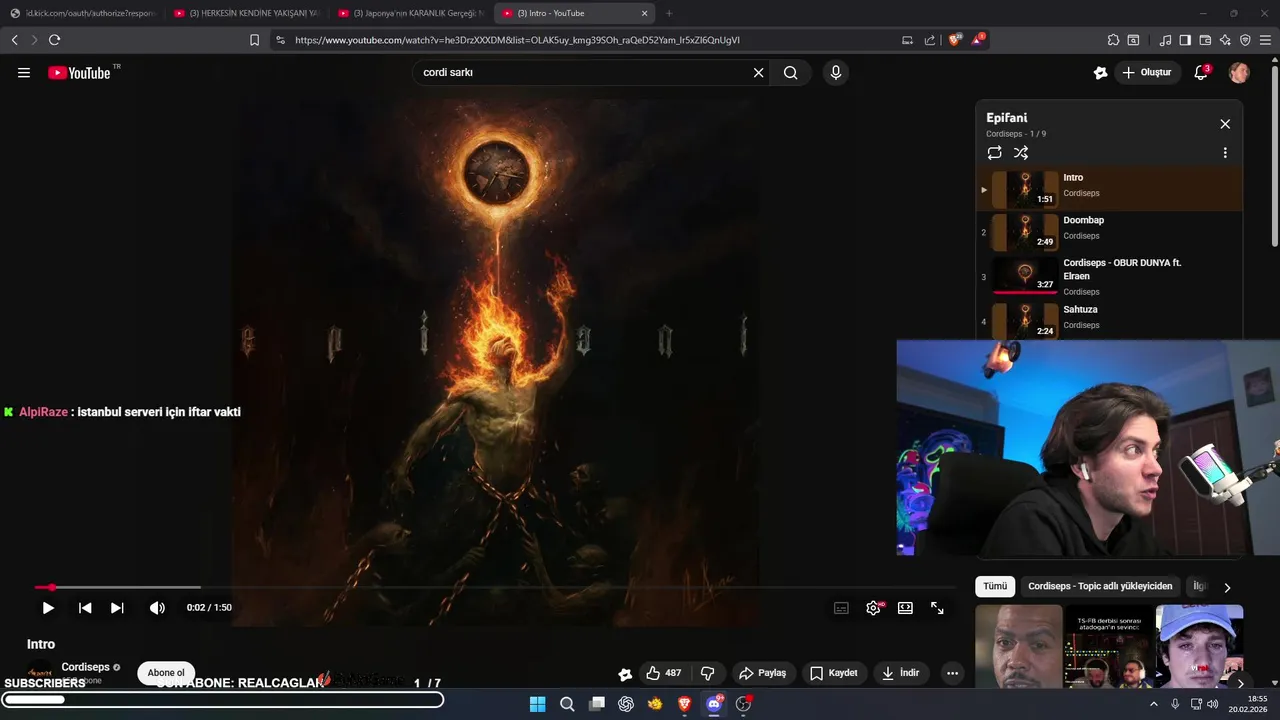Seek using the video progress bar
1280x720 pixels.
pos(495,588)
